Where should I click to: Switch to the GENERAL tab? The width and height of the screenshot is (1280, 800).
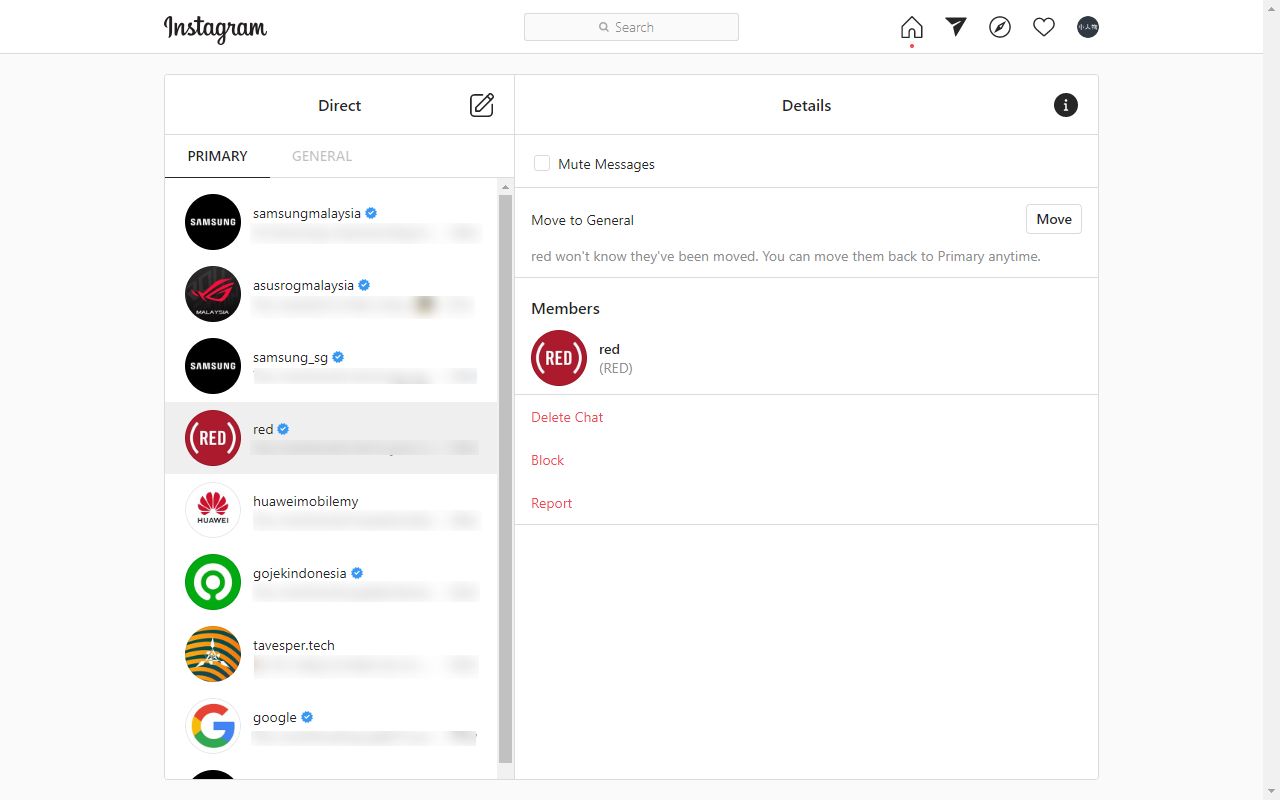(x=322, y=156)
